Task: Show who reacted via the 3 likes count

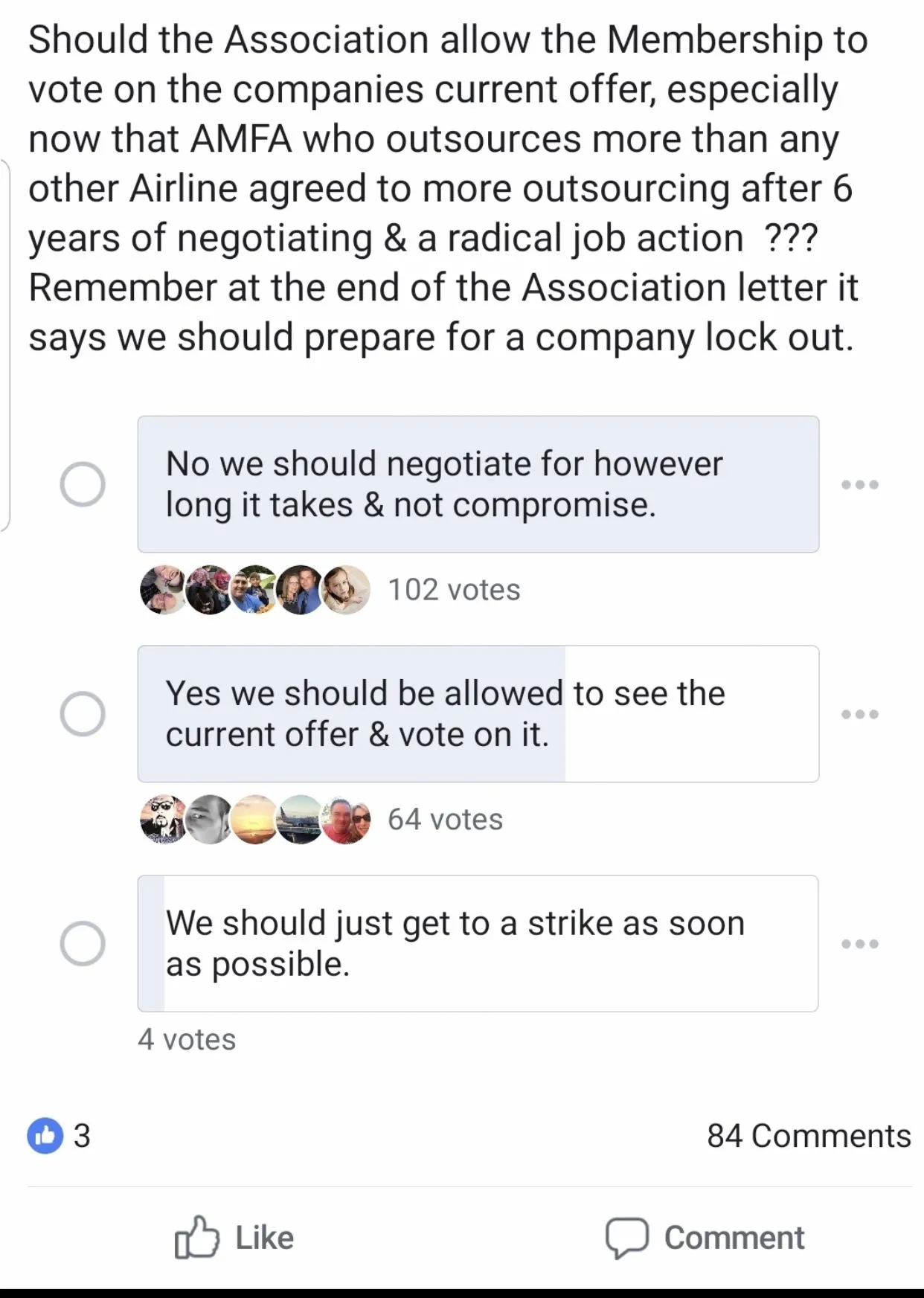Action: [82, 1136]
